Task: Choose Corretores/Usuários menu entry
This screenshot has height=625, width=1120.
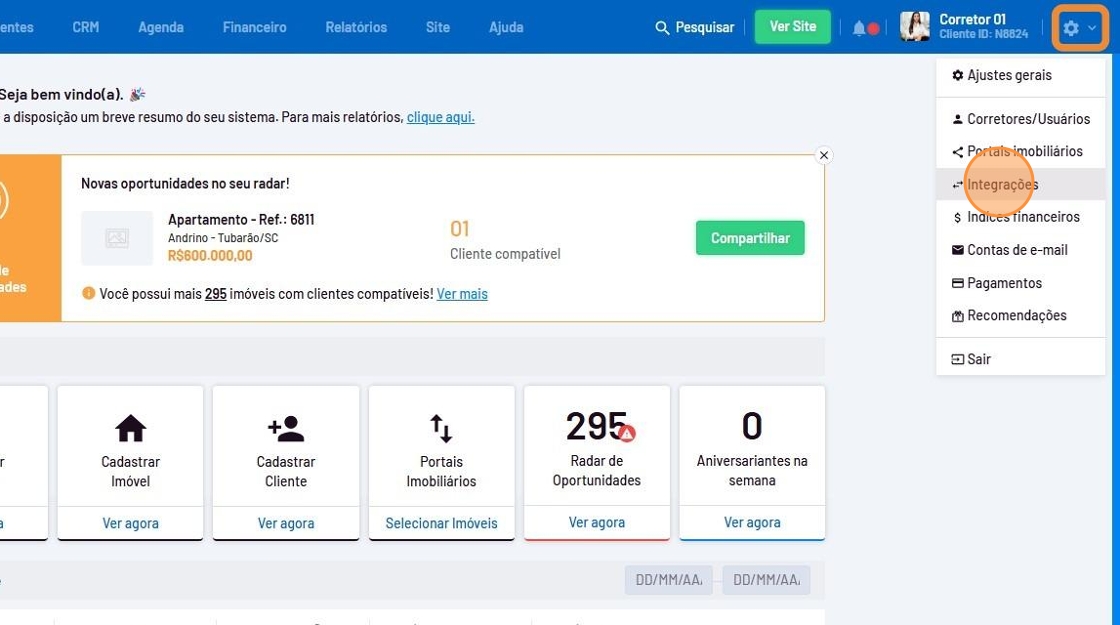Action: 1027,119
